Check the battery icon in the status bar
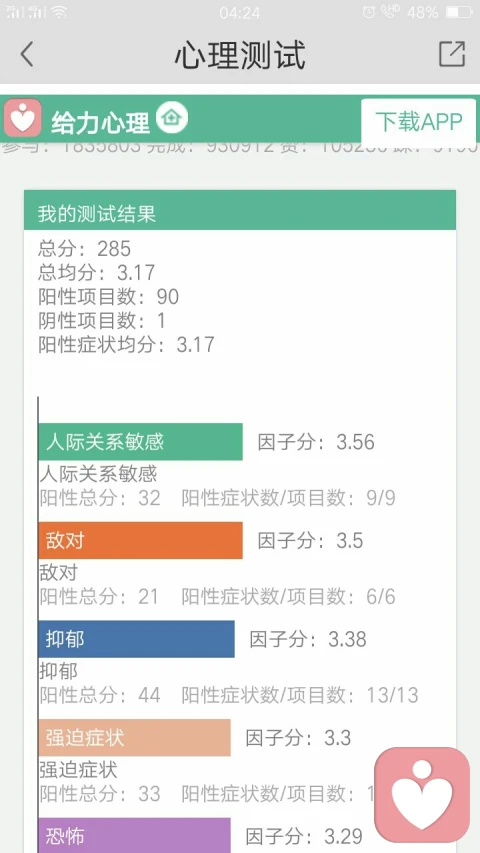 point(459,12)
